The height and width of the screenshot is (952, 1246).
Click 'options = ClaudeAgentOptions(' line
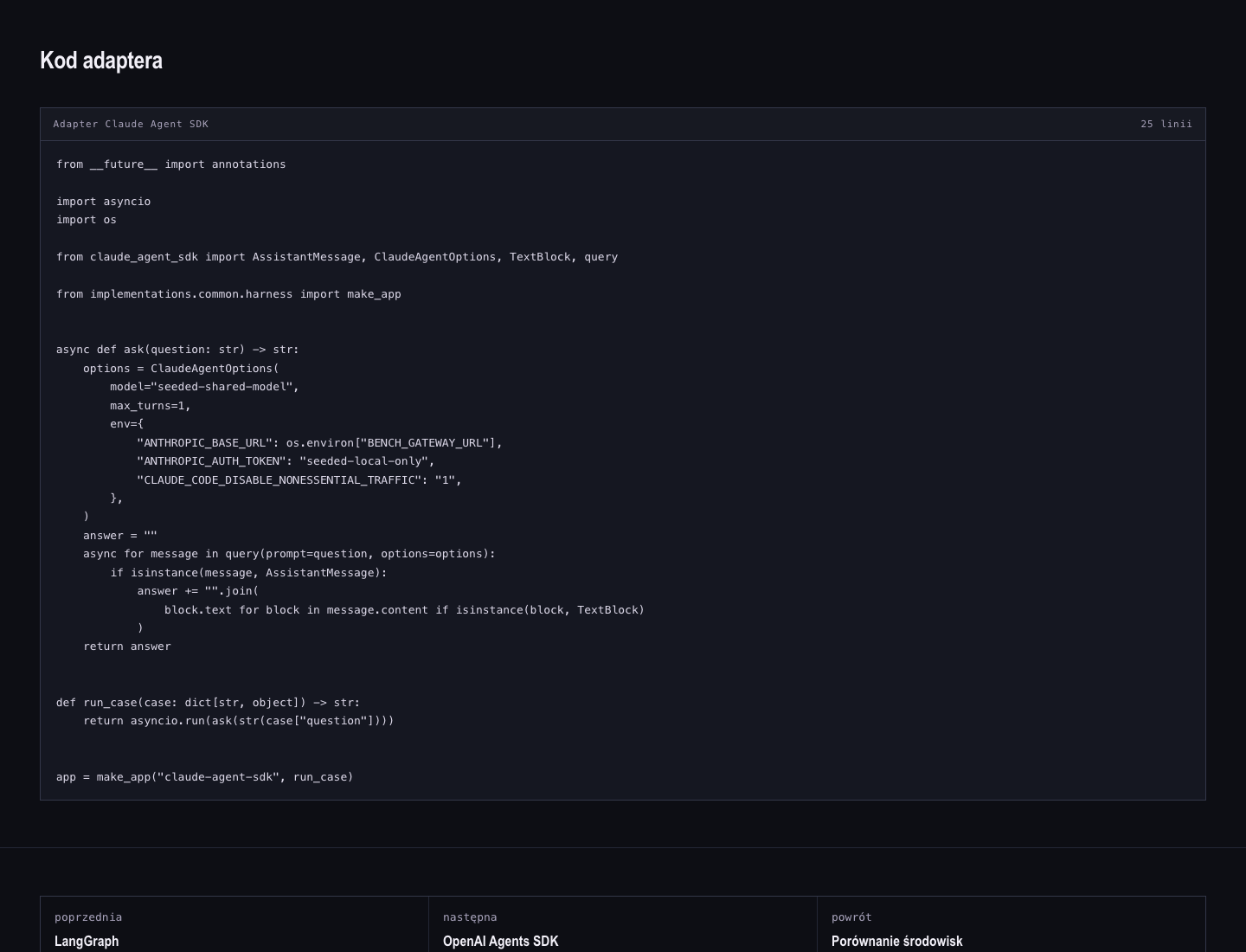coord(181,369)
